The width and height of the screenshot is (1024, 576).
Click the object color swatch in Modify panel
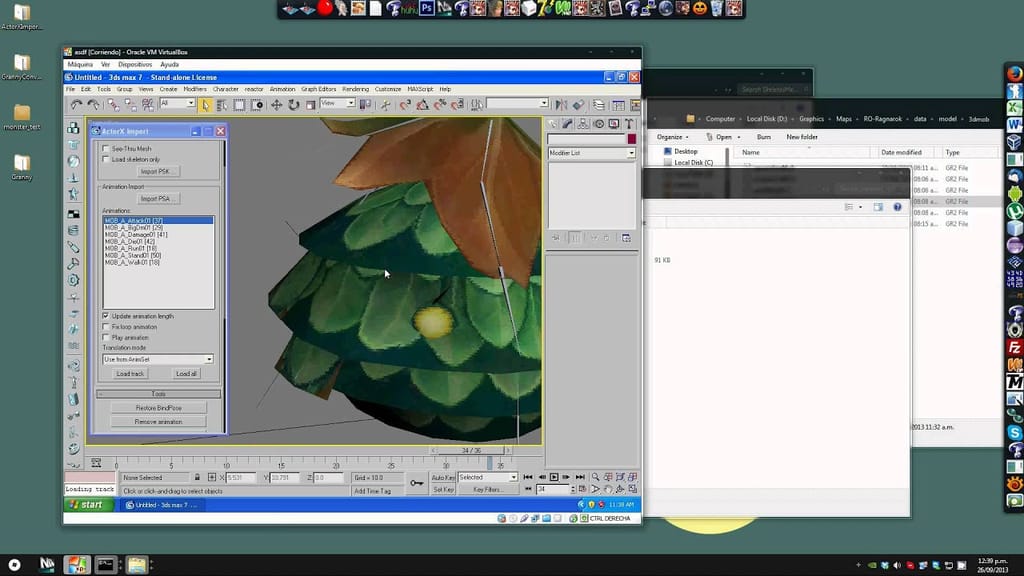point(632,138)
